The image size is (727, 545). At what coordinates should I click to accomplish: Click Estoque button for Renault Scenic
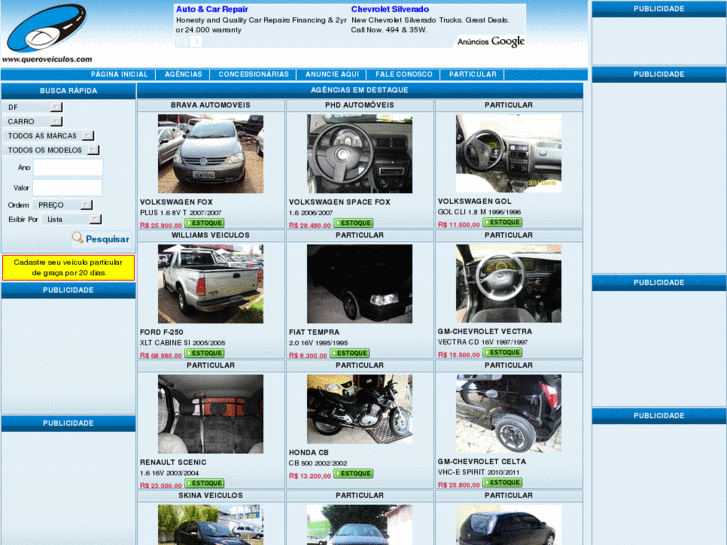tap(204, 483)
